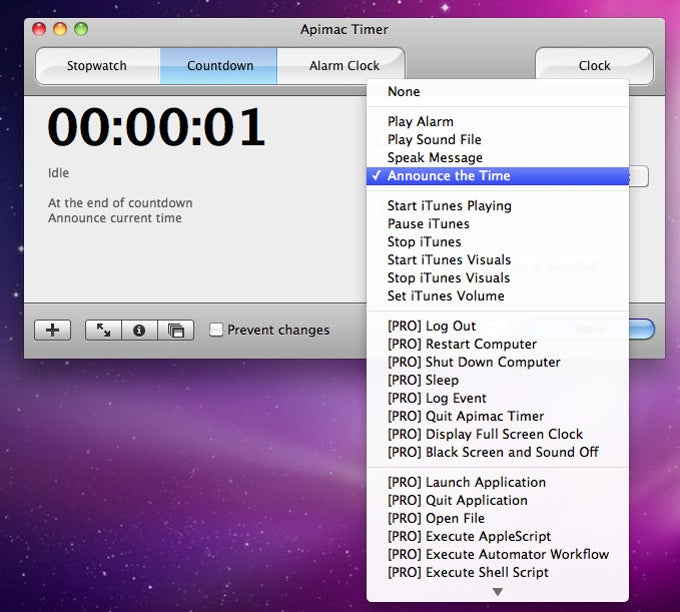
Task: Click the plus add timer button
Action: click(52, 330)
